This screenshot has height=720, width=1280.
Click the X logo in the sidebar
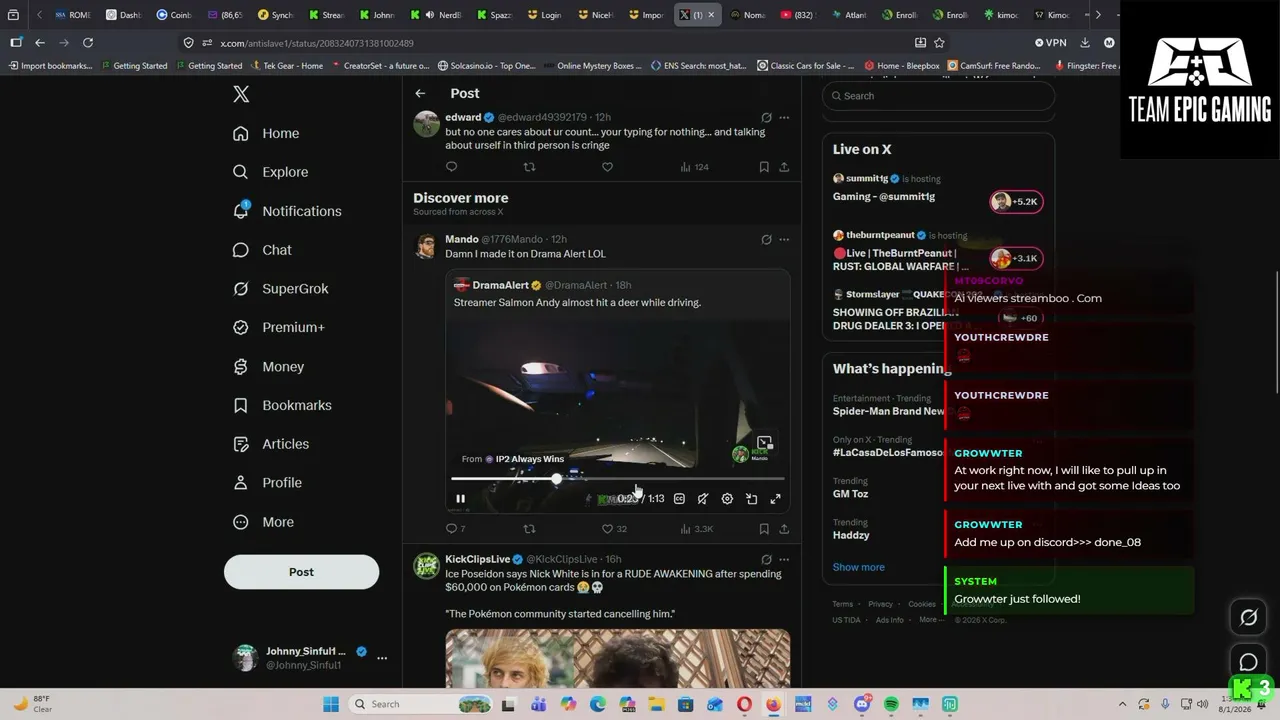[241, 94]
